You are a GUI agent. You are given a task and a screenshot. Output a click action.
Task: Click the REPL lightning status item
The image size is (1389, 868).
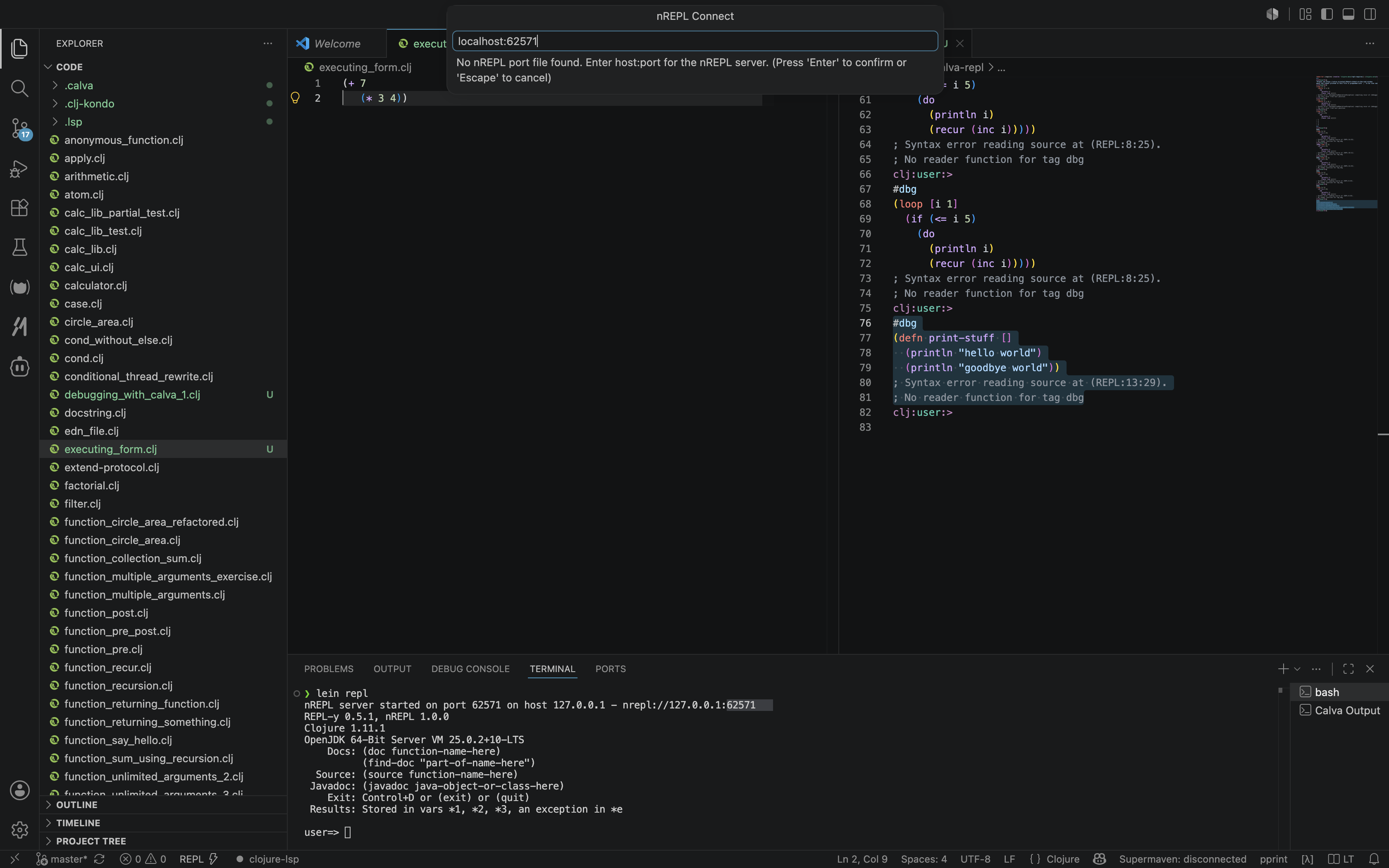pyautogui.click(x=198, y=859)
